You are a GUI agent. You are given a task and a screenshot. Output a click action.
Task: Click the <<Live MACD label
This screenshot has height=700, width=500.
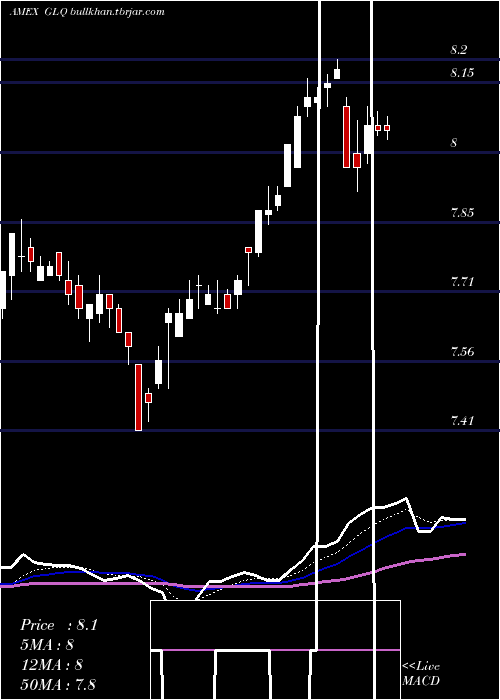421,674
